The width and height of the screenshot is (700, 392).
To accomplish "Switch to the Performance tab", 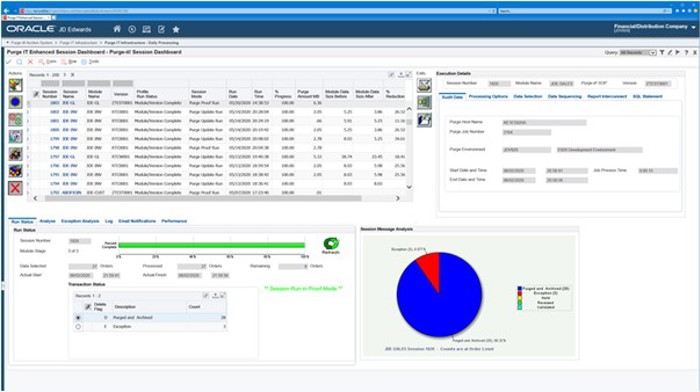I will (x=174, y=221).
